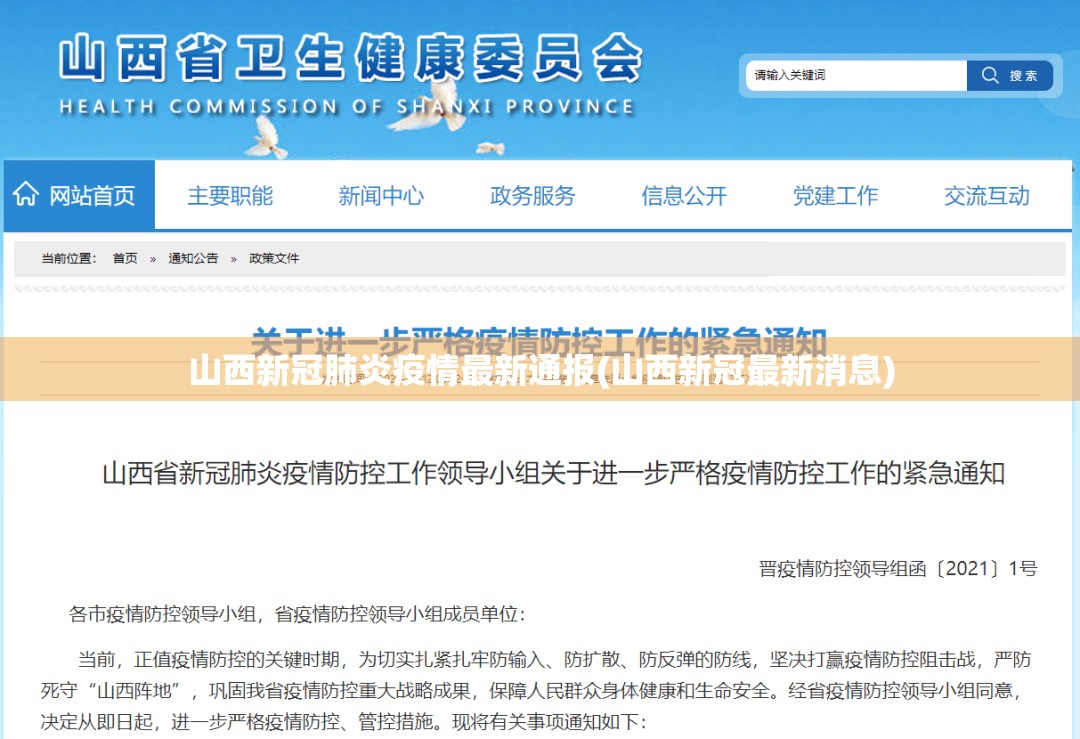Click paragraph text starting 当前，正值疫情防控的关键时期
Screen dimensions: 1080x739
pyautogui.click(x=536, y=690)
